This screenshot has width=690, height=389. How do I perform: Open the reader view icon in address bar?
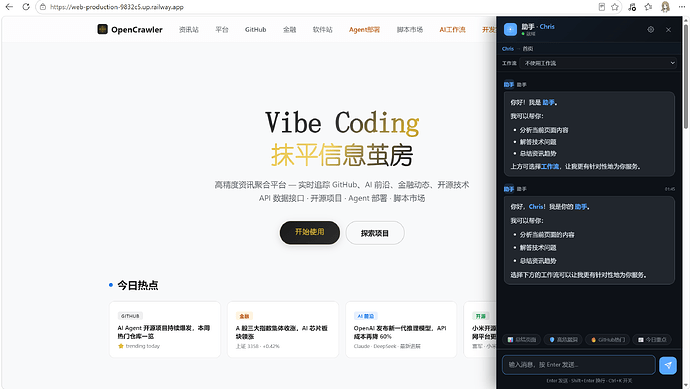coord(602,7)
